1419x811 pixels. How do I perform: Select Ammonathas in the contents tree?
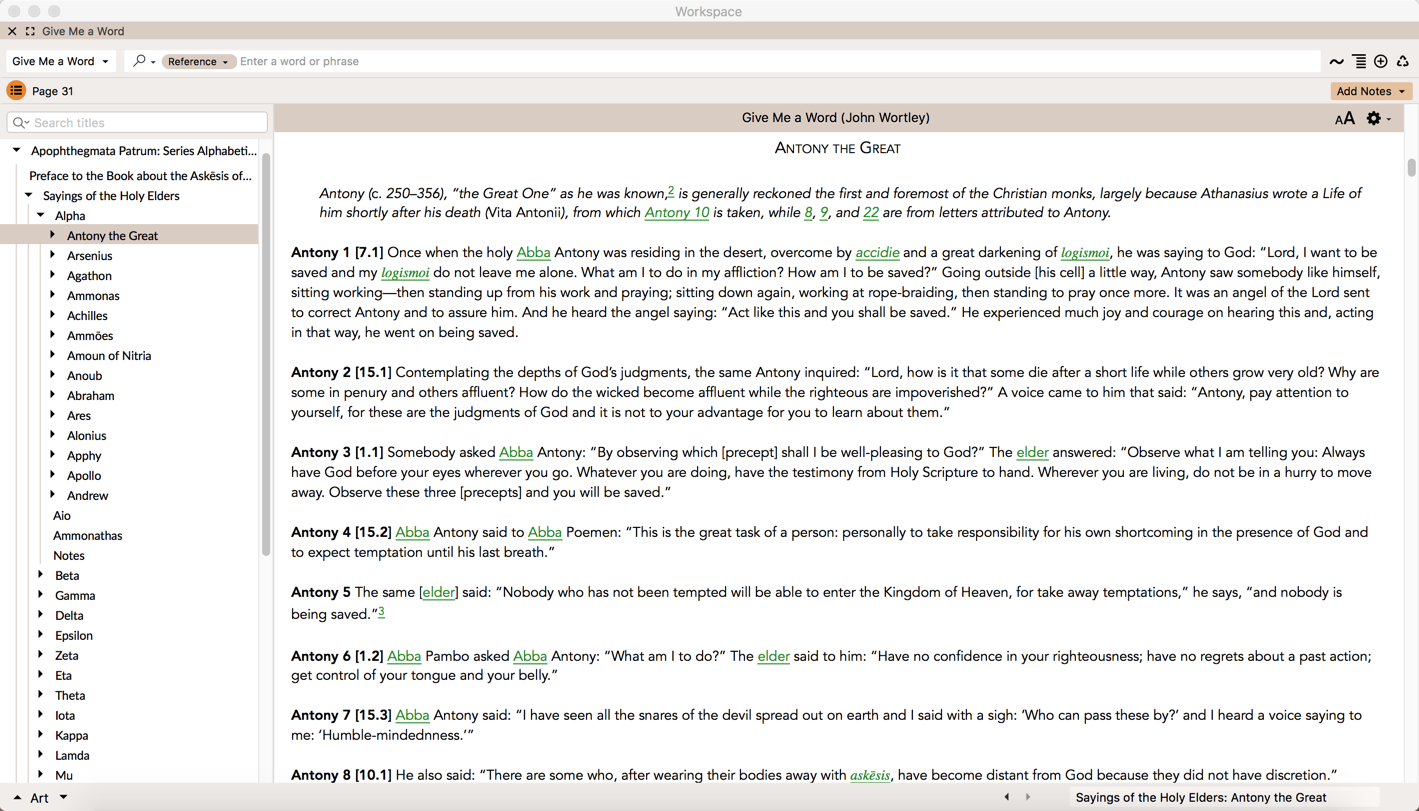tap(88, 536)
